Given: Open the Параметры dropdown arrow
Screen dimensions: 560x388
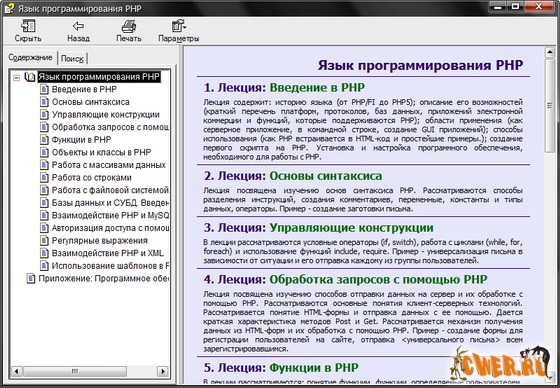Looking at the screenshot, I should pos(185,26).
